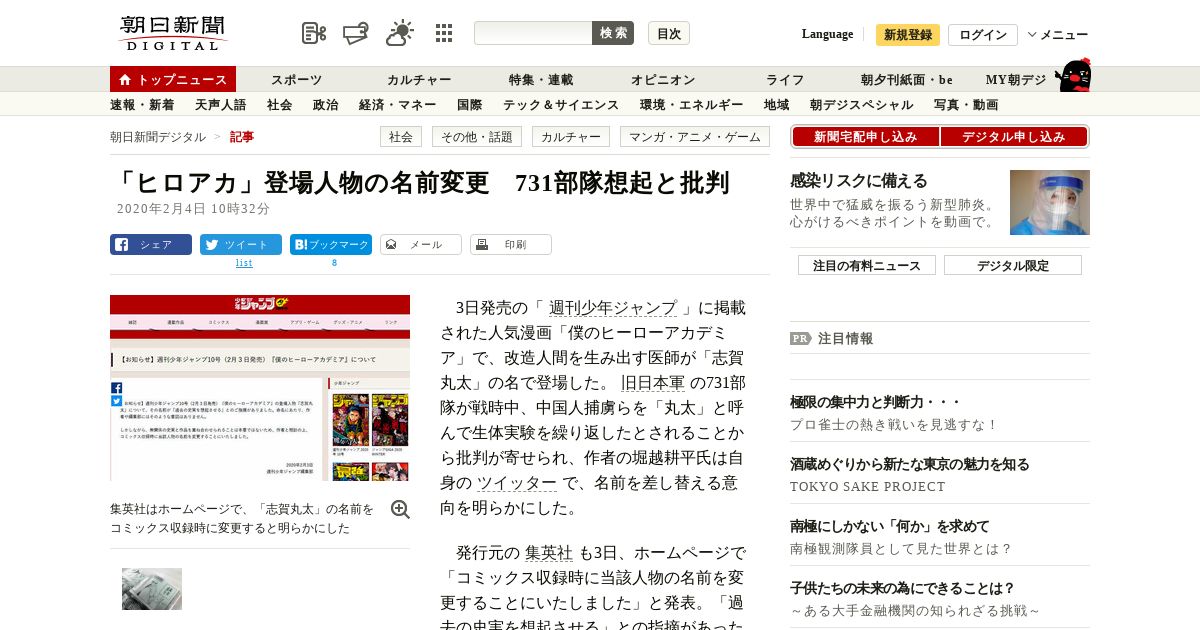1200x630 pixels.
Task: Open the face-shield photo thumbnail
Action: (x=1050, y=202)
